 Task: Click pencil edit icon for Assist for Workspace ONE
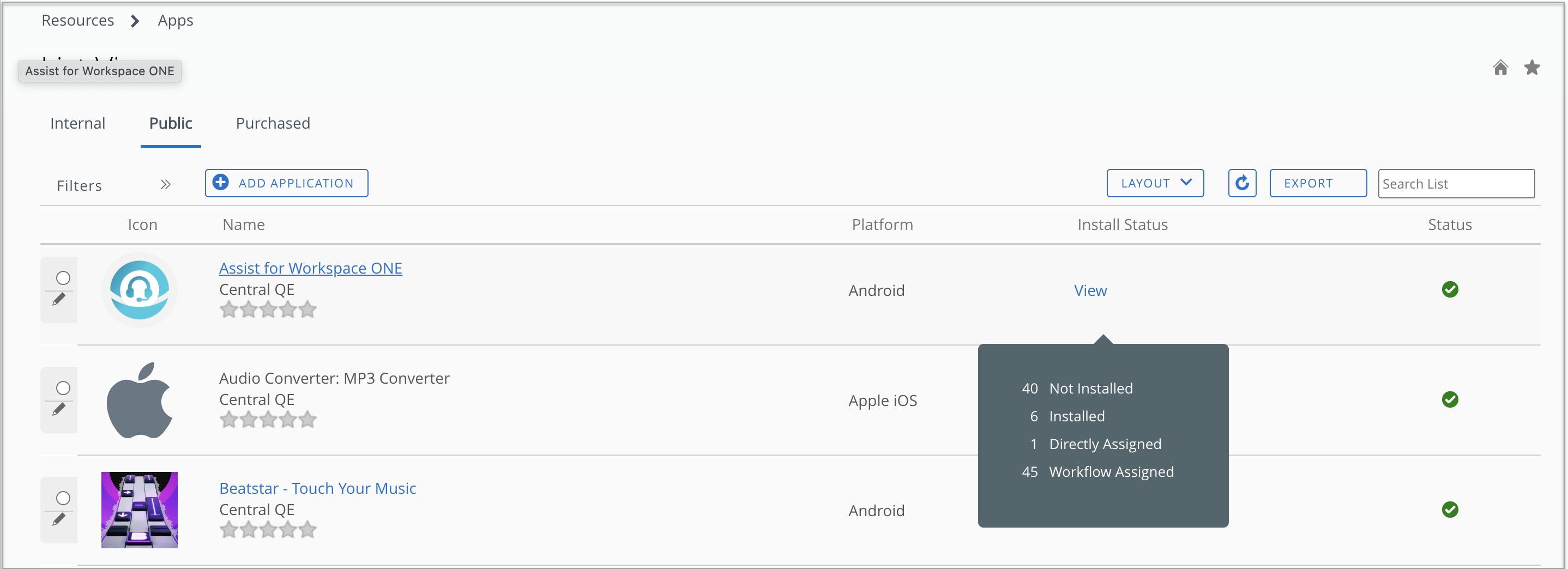tap(59, 299)
